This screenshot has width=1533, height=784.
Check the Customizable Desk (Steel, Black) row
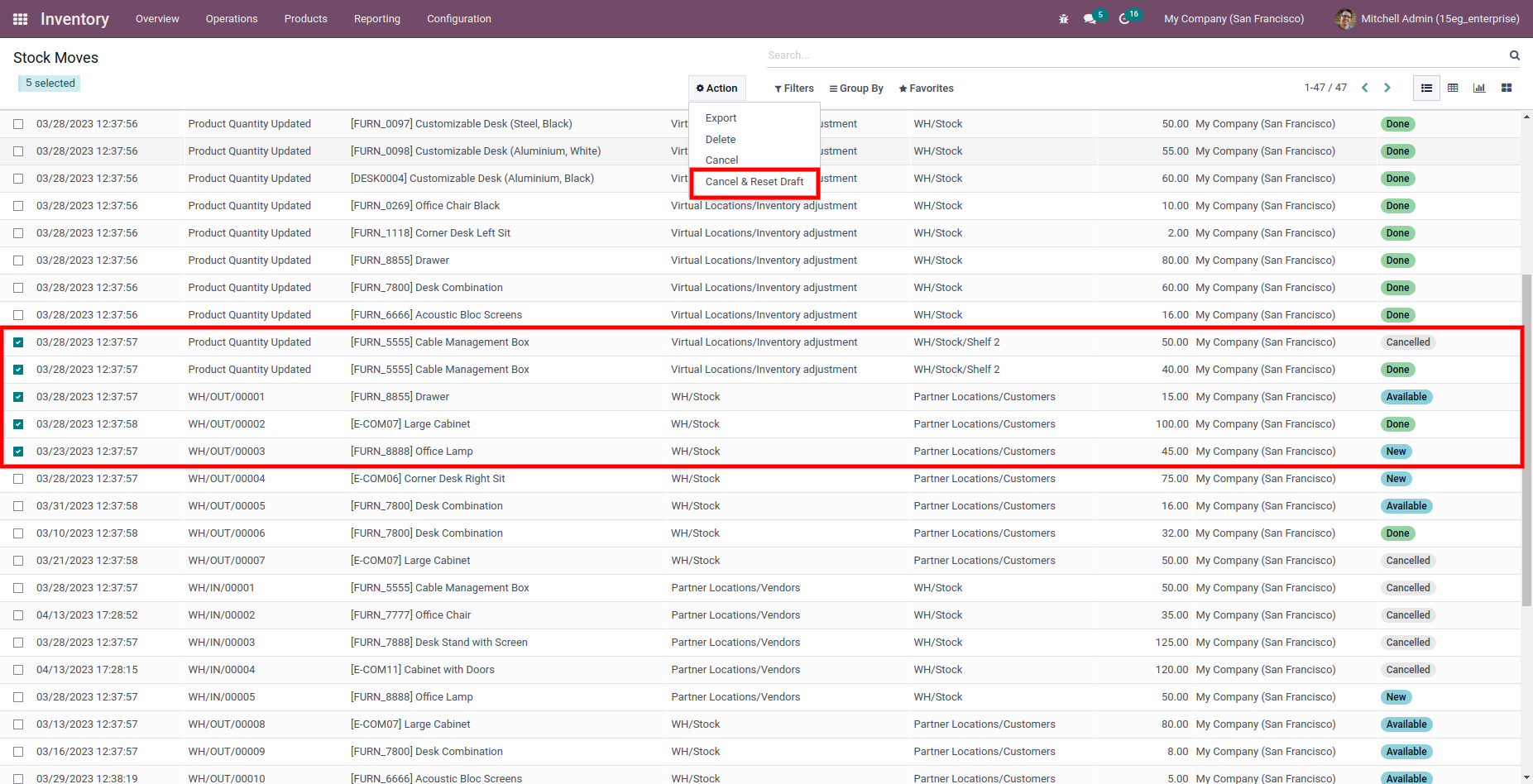coord(18,124)
